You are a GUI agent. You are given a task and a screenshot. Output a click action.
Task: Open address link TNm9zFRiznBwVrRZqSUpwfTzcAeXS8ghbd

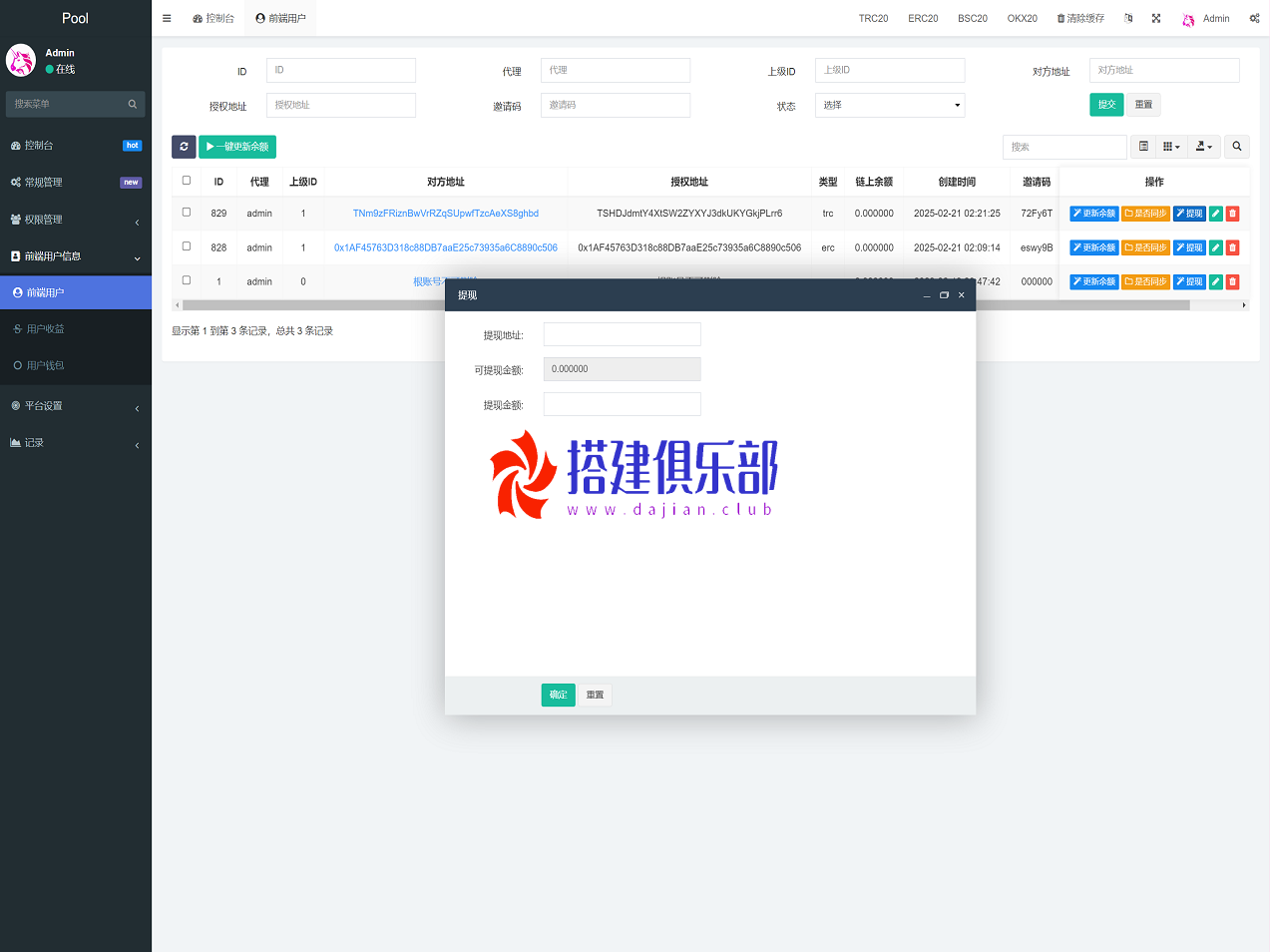[446, 214]
